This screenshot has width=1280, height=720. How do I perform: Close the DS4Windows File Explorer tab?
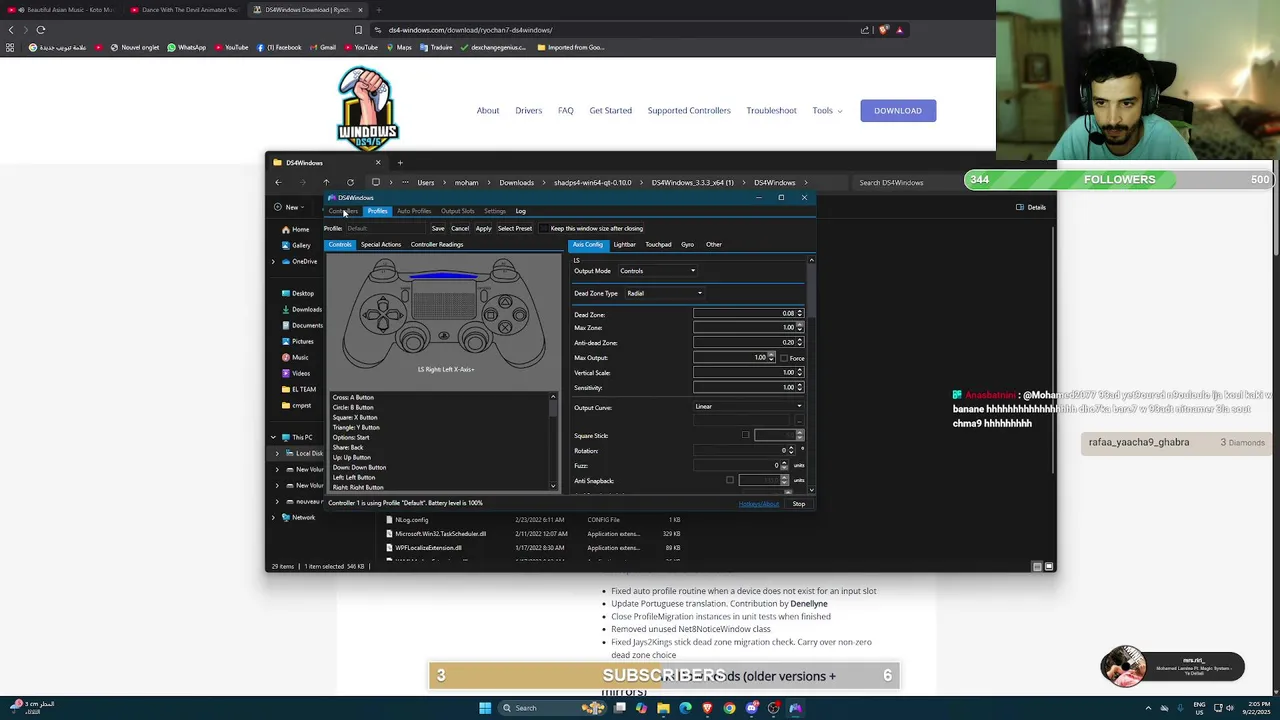(x=378, y=162)
